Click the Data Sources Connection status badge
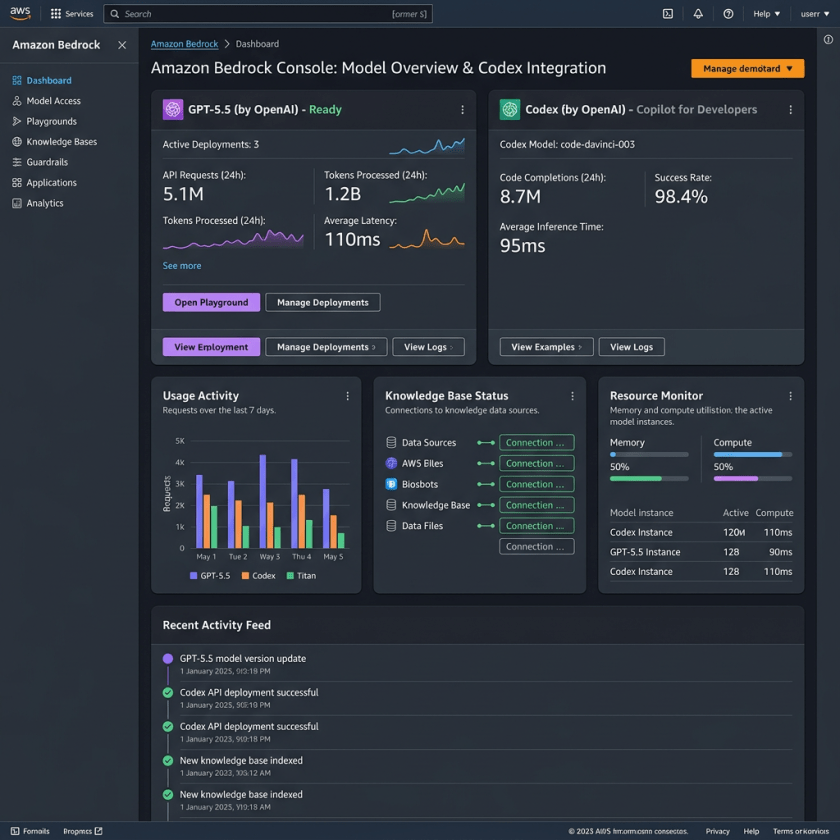840x840 pixels. coord(536,442)
